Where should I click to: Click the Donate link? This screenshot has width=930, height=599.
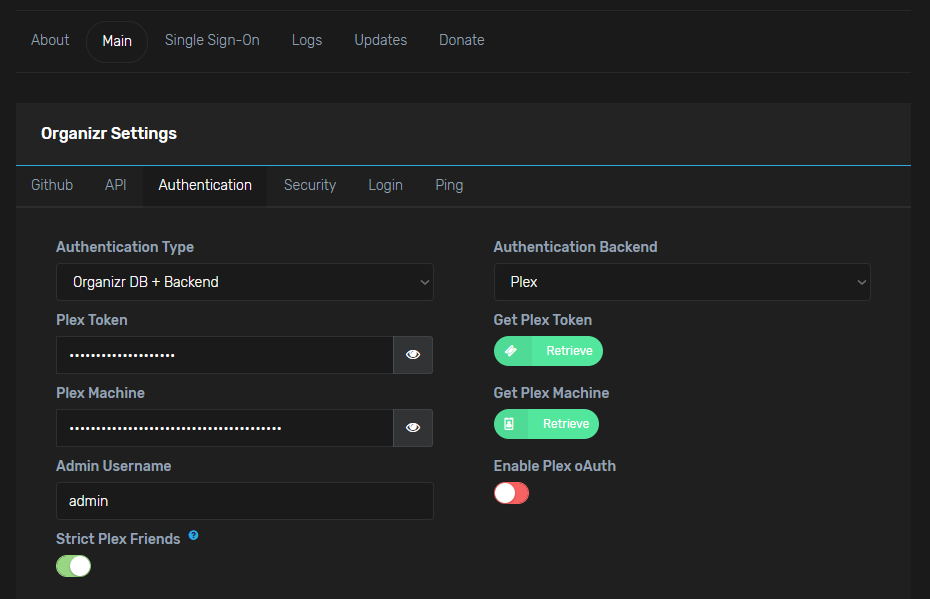(462, 40)
